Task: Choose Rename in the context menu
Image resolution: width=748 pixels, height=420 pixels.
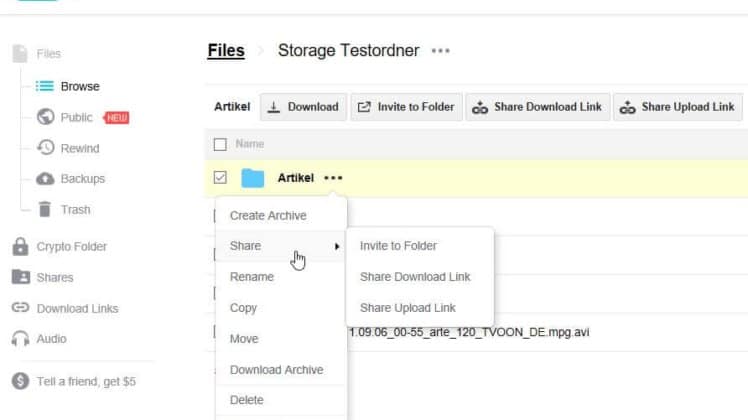Action: click(252, 277)
